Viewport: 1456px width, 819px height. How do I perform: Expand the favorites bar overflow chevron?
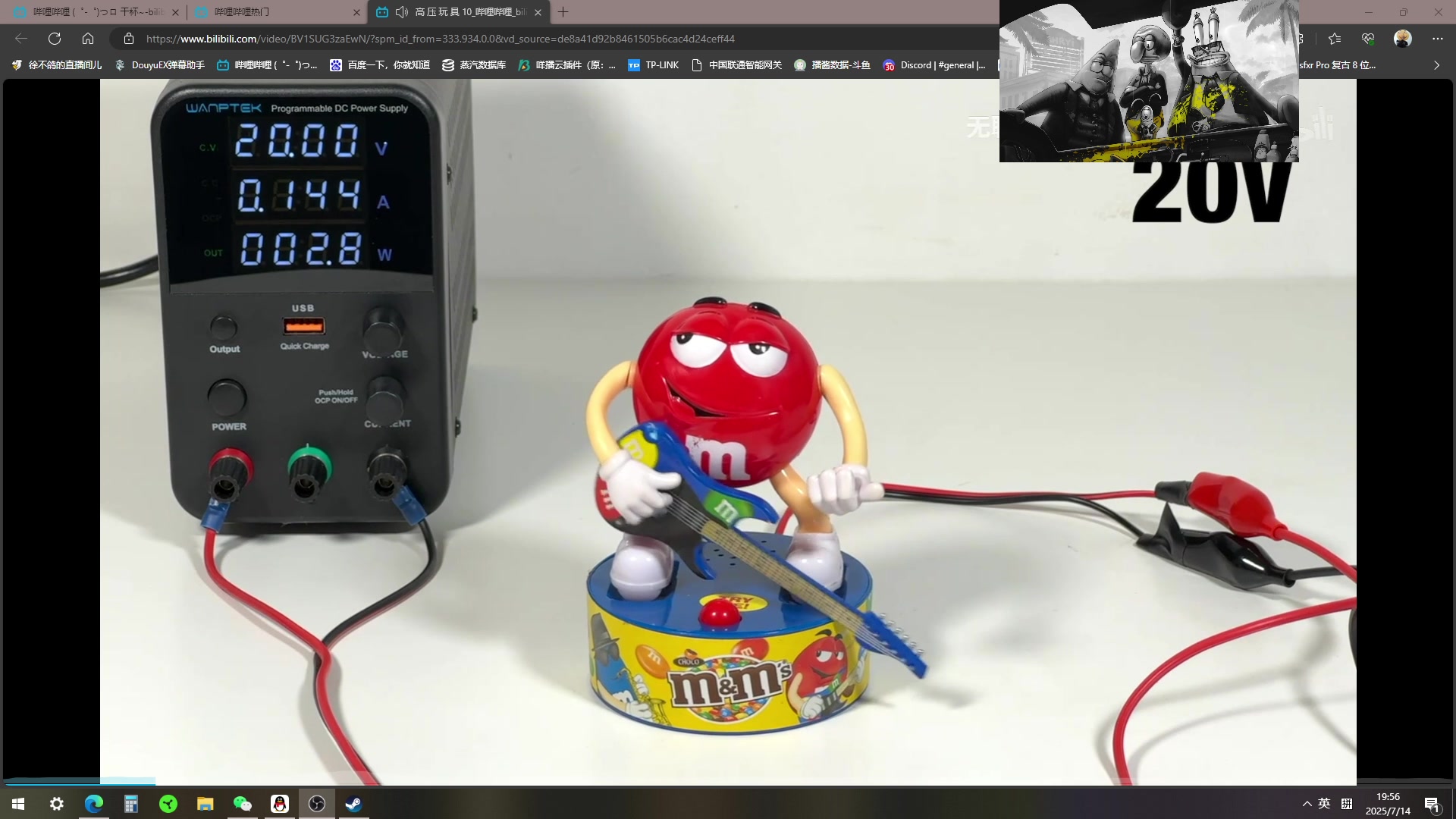[x=1436, y=65]
